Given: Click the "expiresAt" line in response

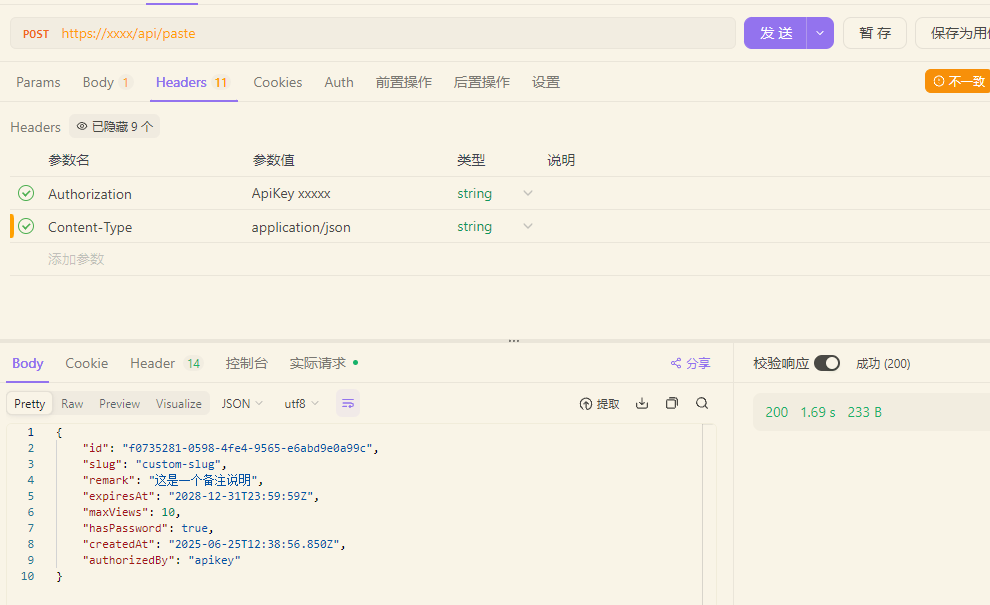Looking at the screenshot, I should tap(201, 496).
